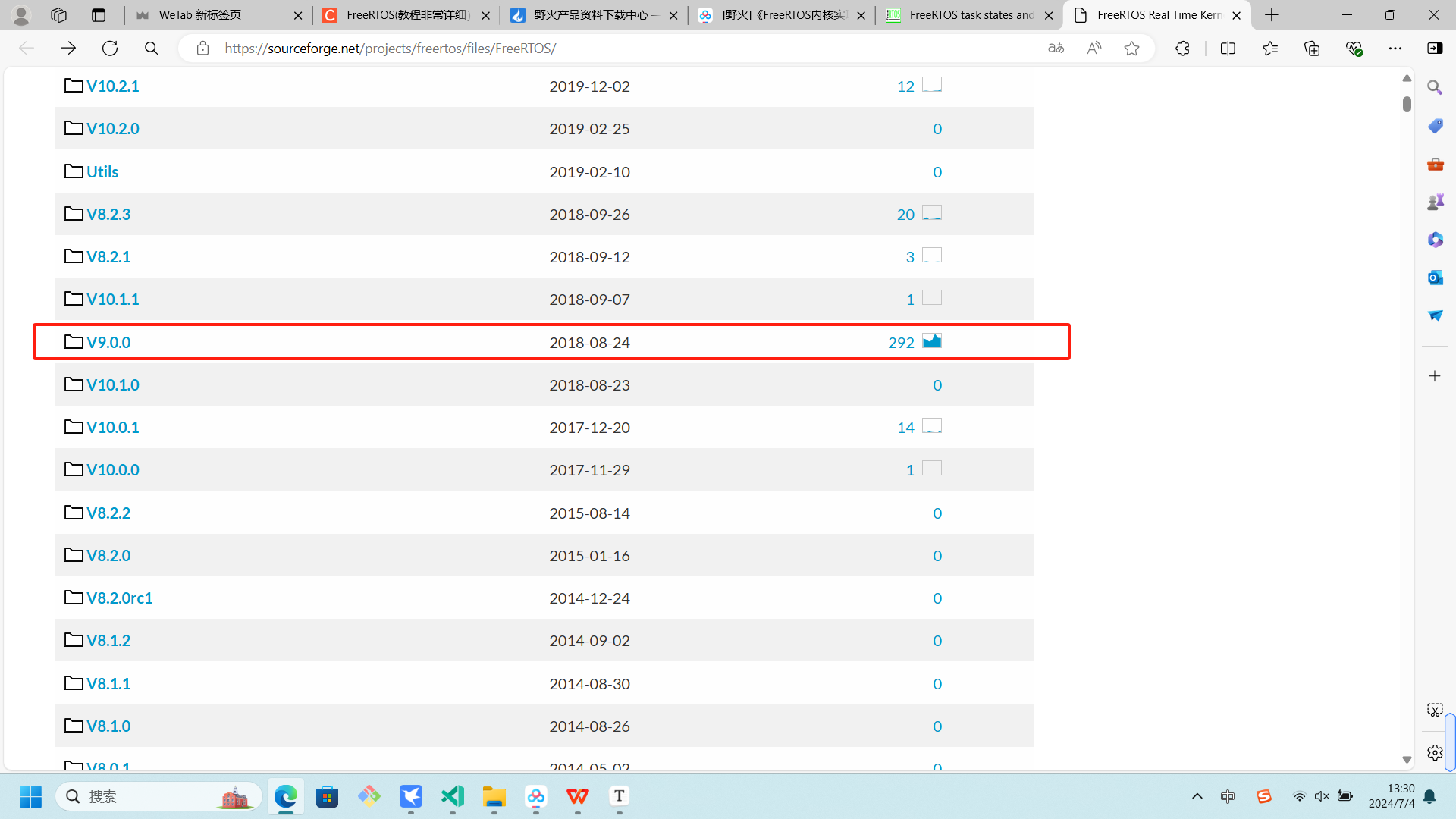The height and width of the screenshot is (819, 1456).
Task: Open the tab actions menu button
Action: click(x=99, y=15)
